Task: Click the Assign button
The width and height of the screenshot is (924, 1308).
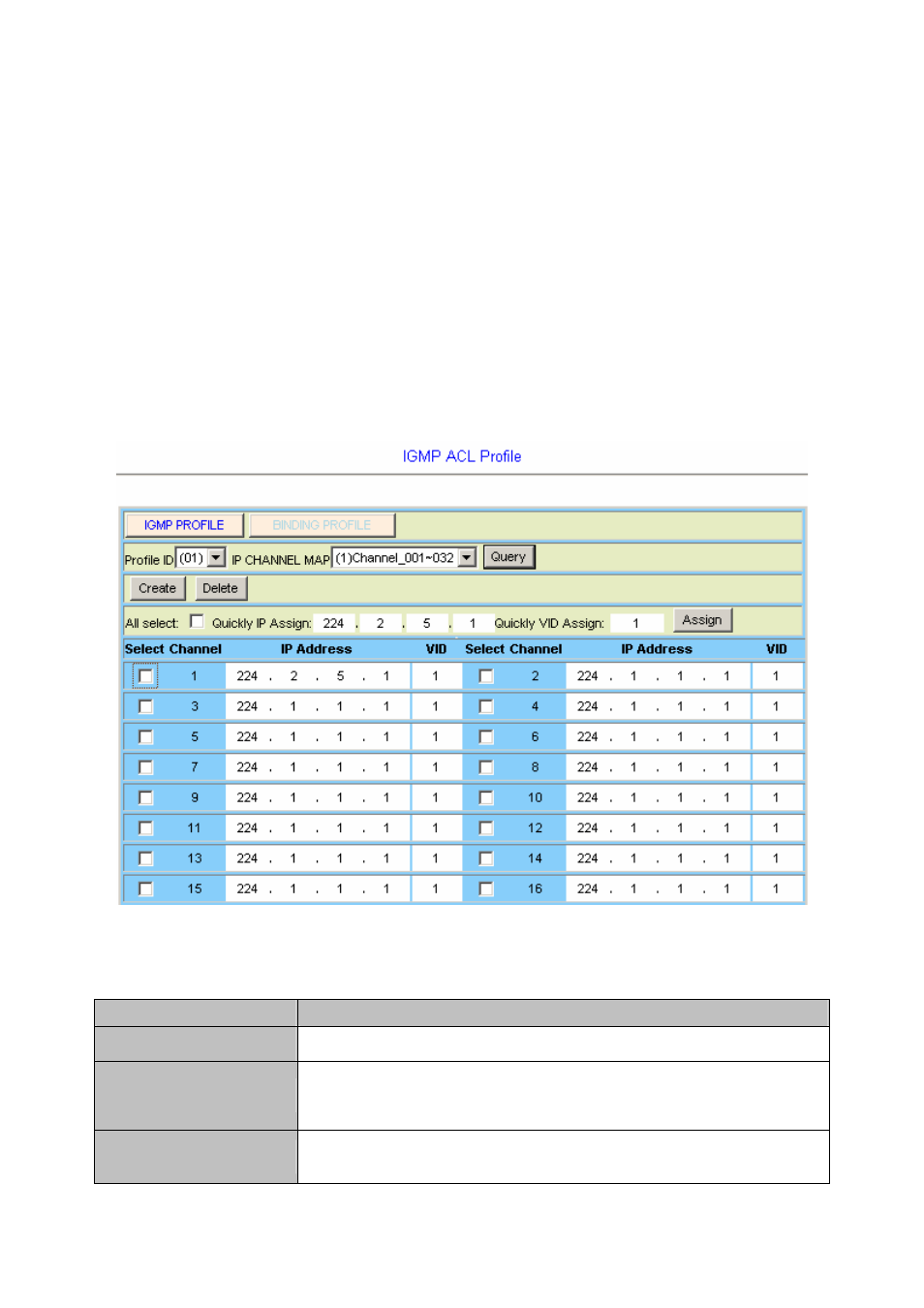Action: point(702,620)
